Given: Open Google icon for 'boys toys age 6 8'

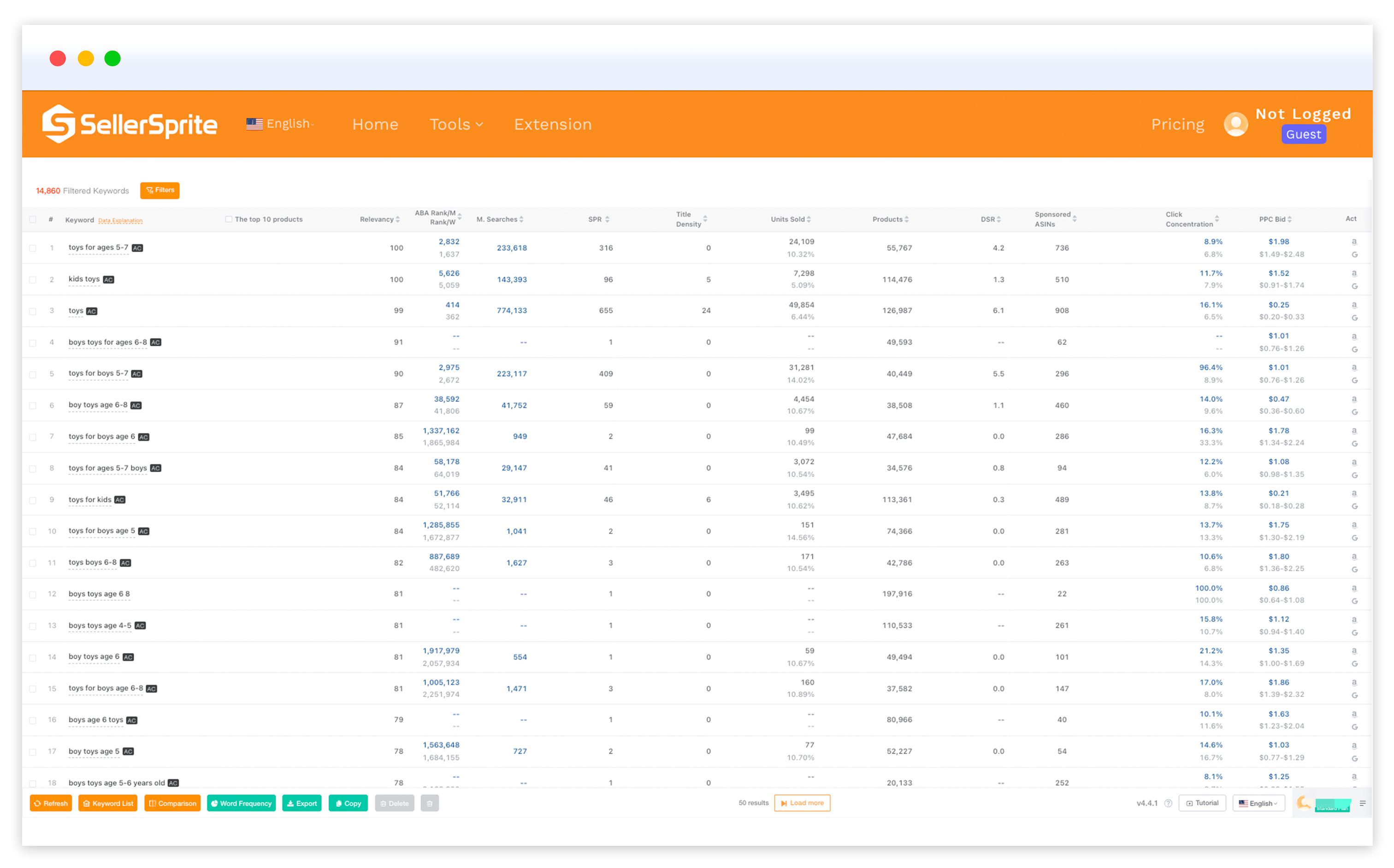Looking at the screenshot, I should point(1354,601).
